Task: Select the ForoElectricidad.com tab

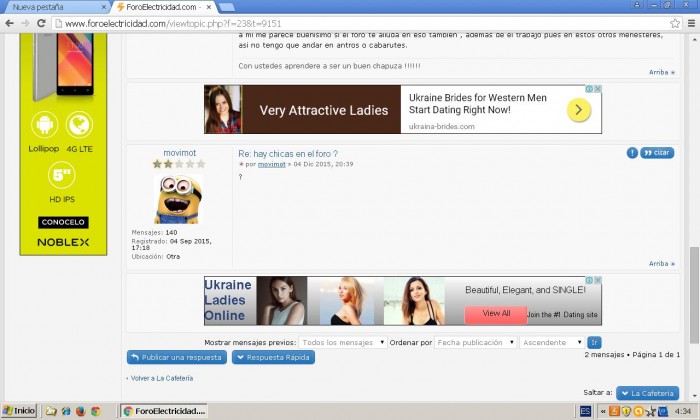Action: (x=163, y=7)
